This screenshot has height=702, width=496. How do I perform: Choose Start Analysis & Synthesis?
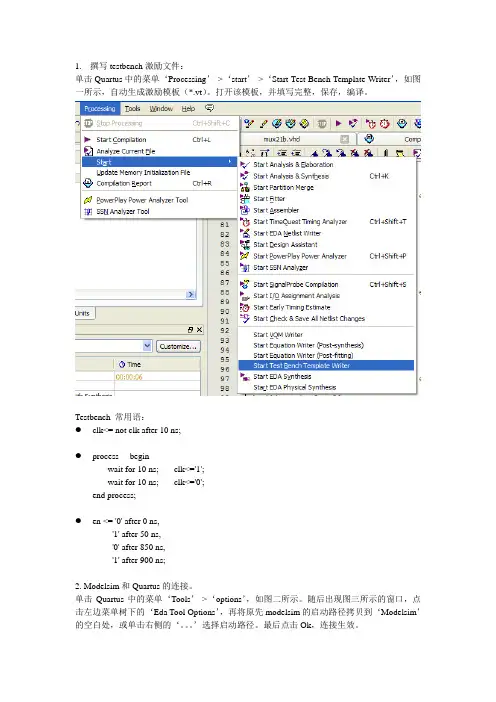tap(291, 176)
